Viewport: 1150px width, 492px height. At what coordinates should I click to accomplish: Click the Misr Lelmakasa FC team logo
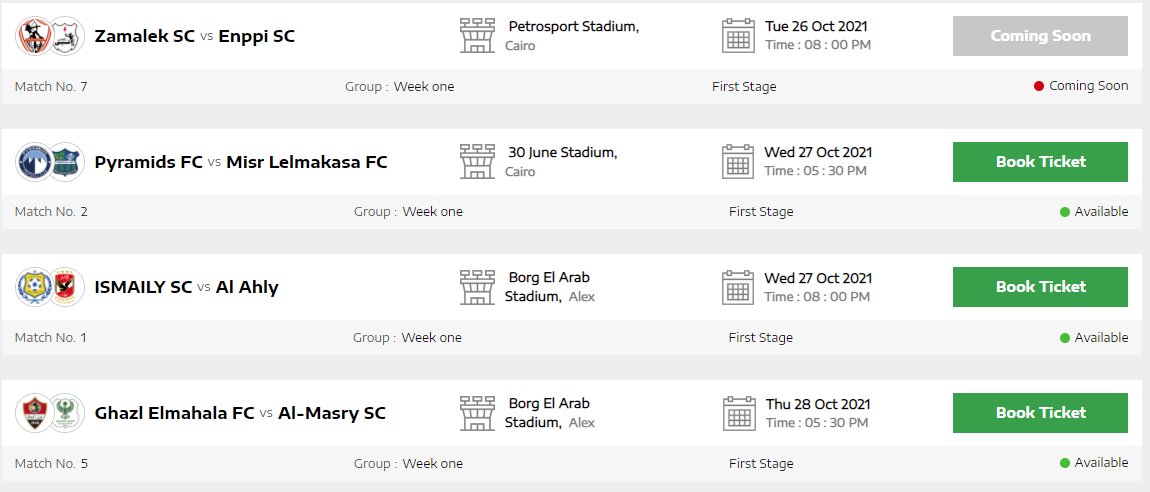[x=66, y=162]
